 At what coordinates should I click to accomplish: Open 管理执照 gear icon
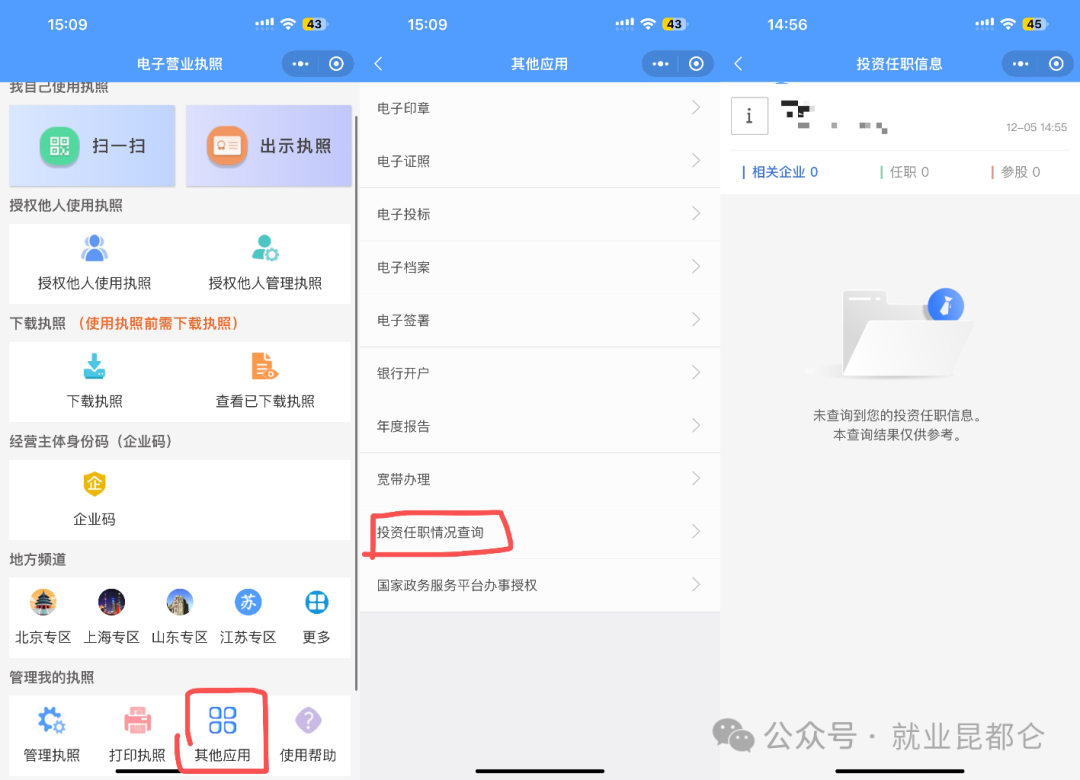click(x=52, y=720)
